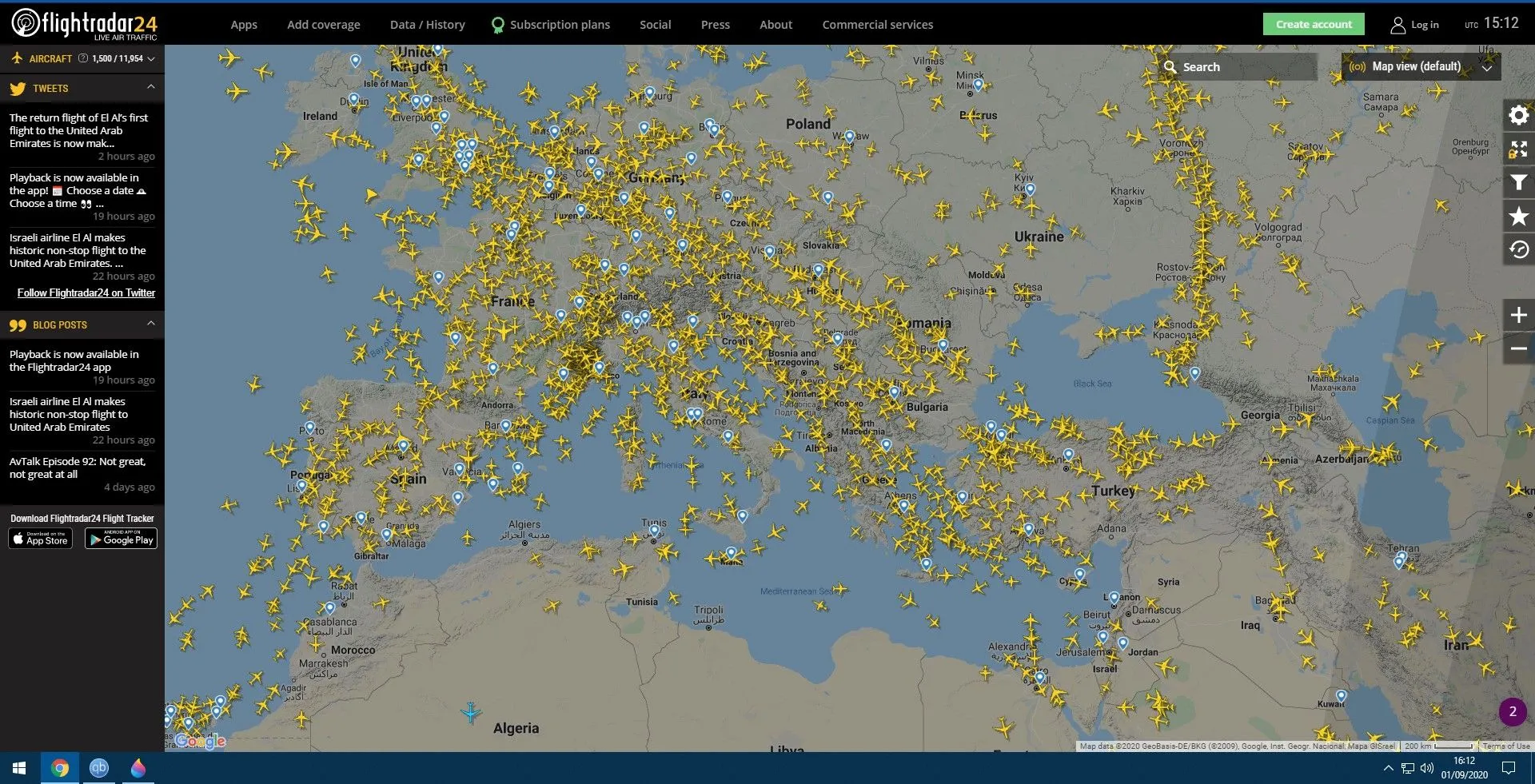Zoom in the map with plus button
This screenshot has width=1535, height=784.
[x=1518, y=315]
